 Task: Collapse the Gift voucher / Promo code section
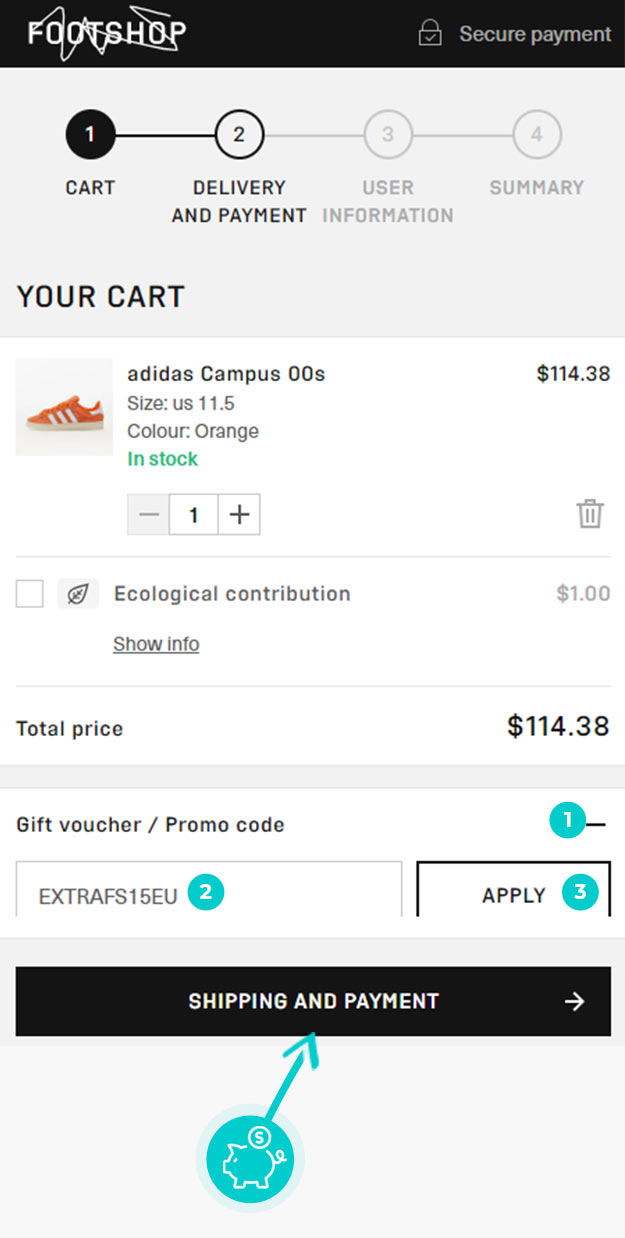point(597,825)
